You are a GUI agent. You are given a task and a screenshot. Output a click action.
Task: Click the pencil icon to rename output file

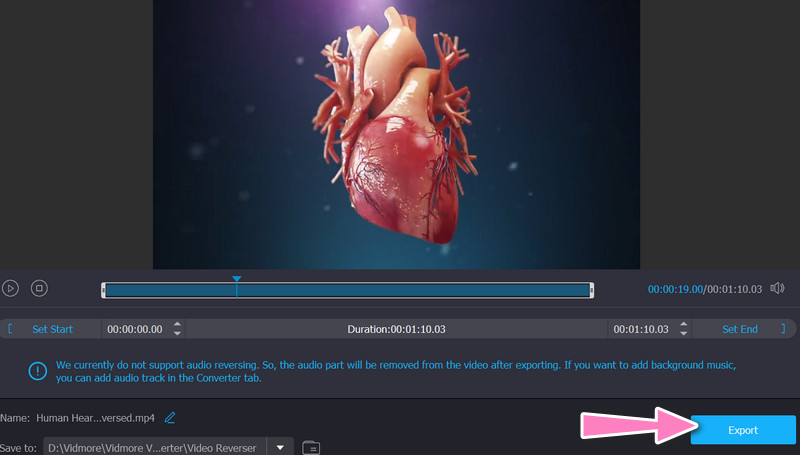click(170, 417)
